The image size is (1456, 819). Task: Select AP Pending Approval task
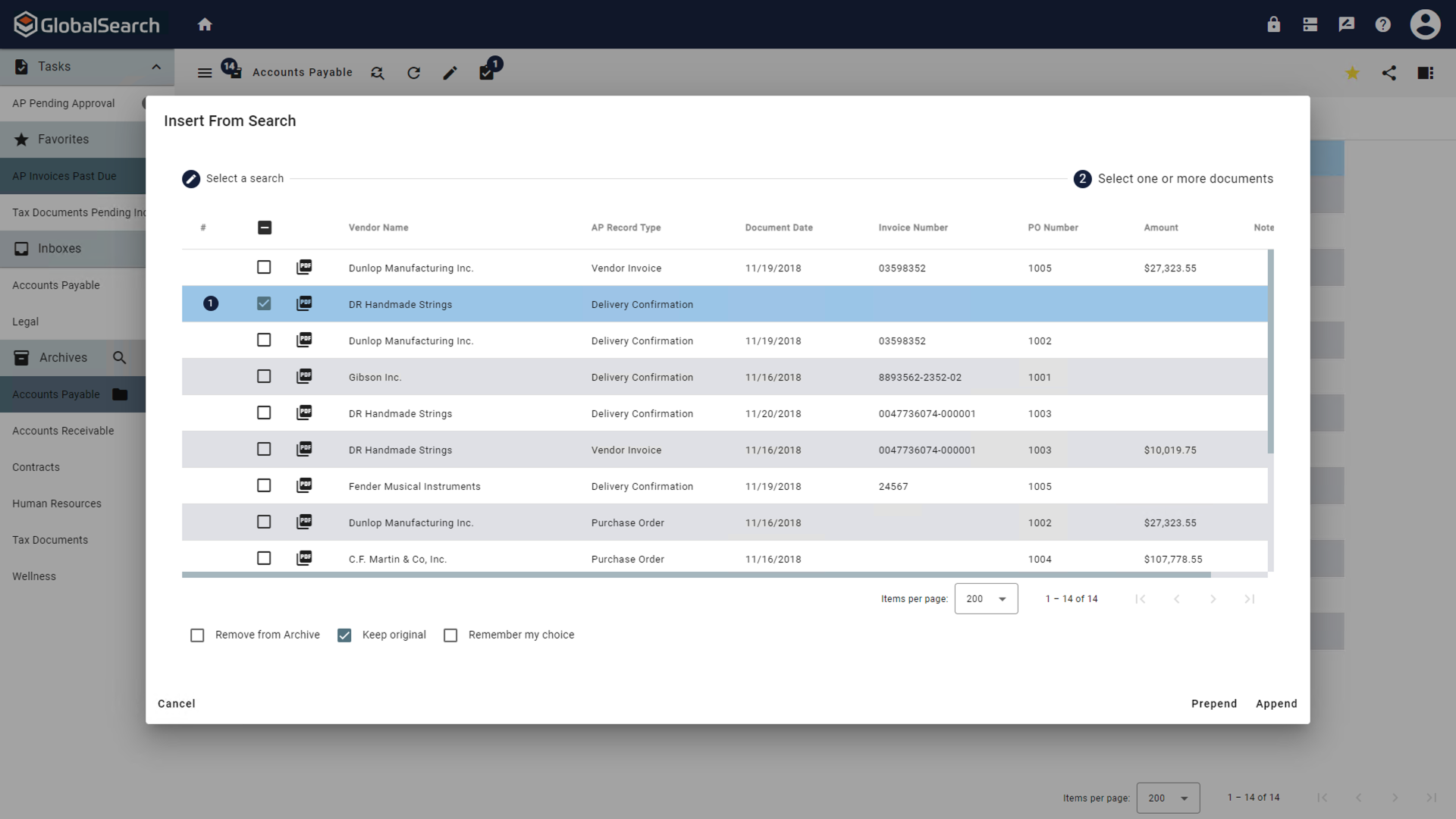pos(64,103)
